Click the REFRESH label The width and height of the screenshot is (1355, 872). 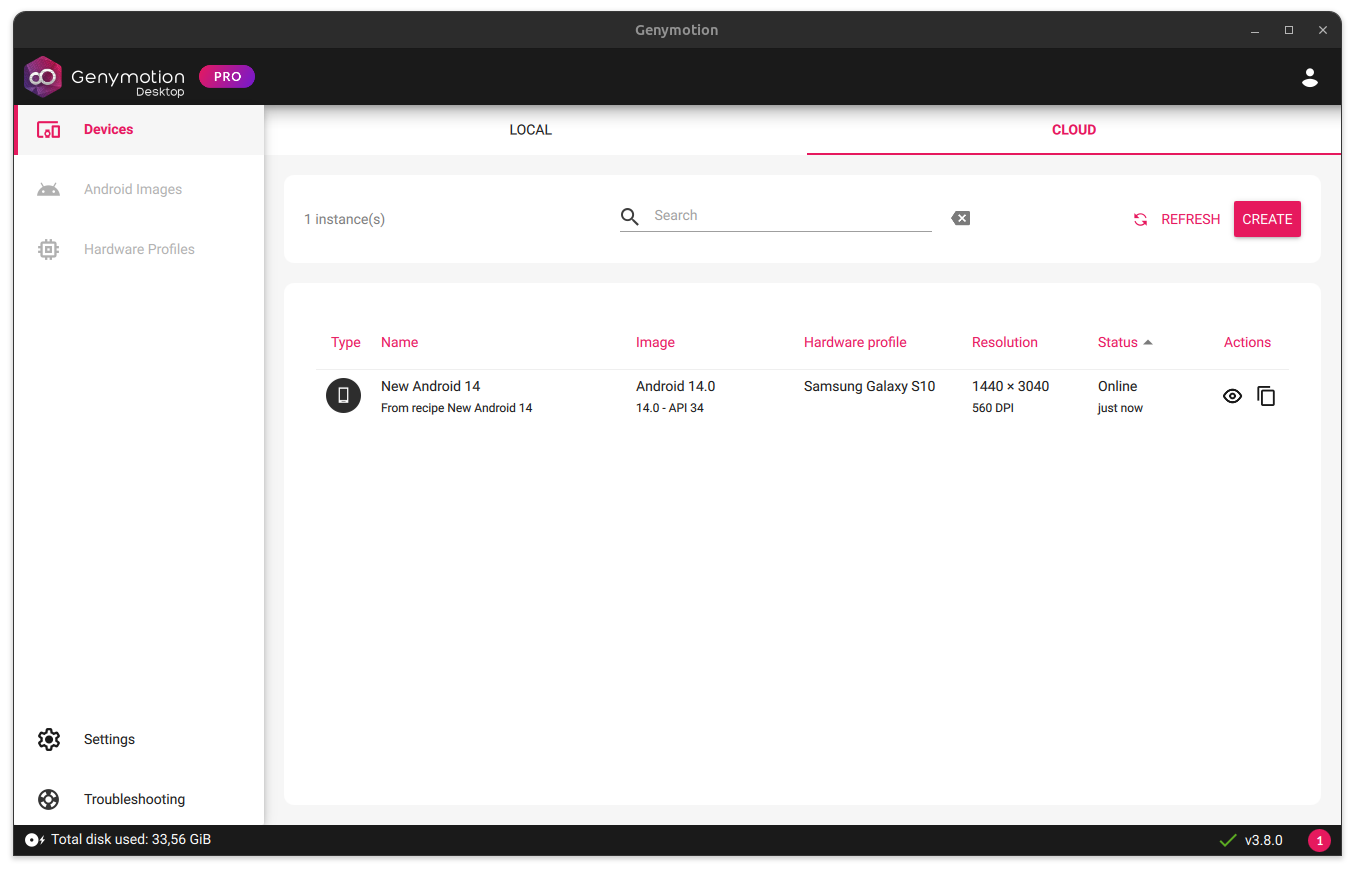(x=1190, y=219)
